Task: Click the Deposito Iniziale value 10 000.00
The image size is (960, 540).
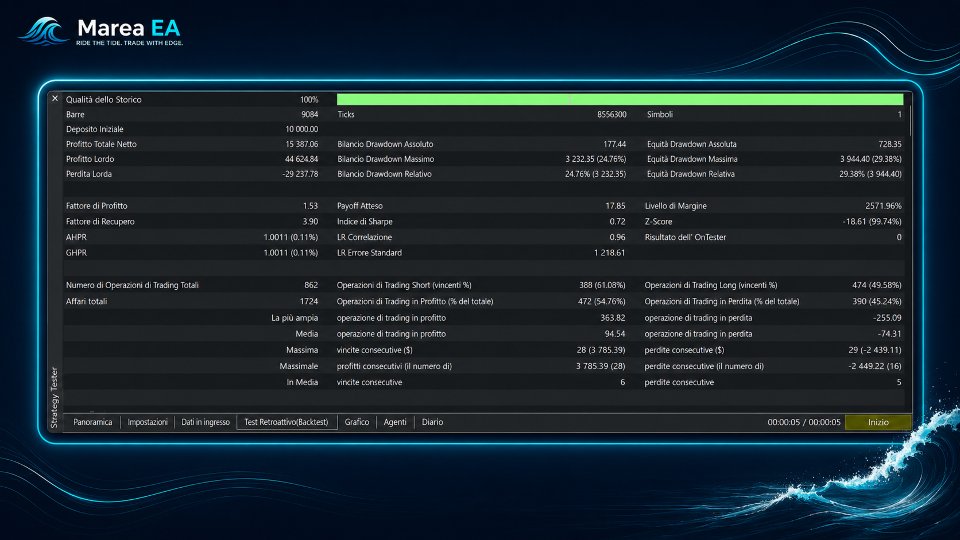Action: point(302,129)
